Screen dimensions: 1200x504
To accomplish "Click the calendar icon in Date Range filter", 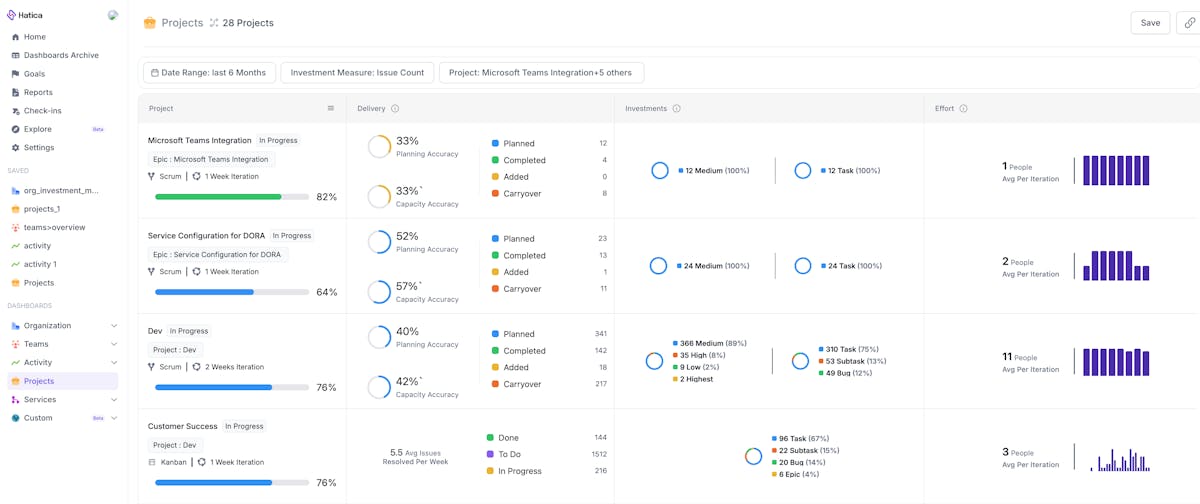I will tap(155, 73).
